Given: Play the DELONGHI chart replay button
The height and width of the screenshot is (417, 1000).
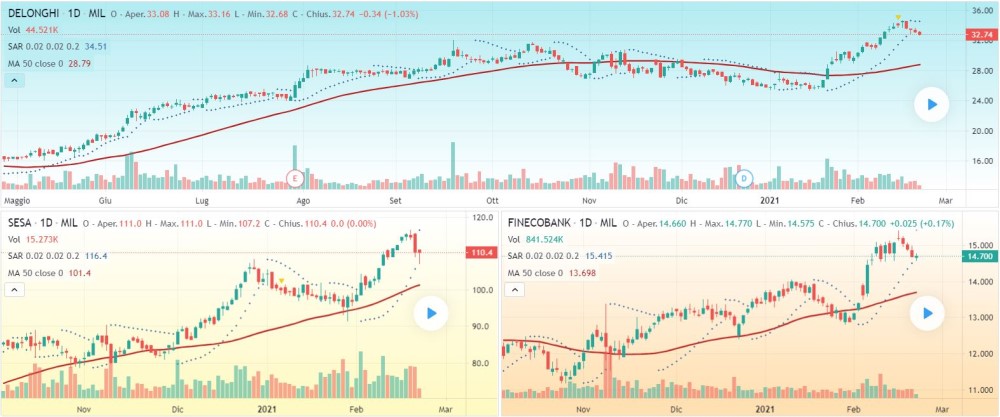Looking at the screenshot, I should [x=932, y=105].
